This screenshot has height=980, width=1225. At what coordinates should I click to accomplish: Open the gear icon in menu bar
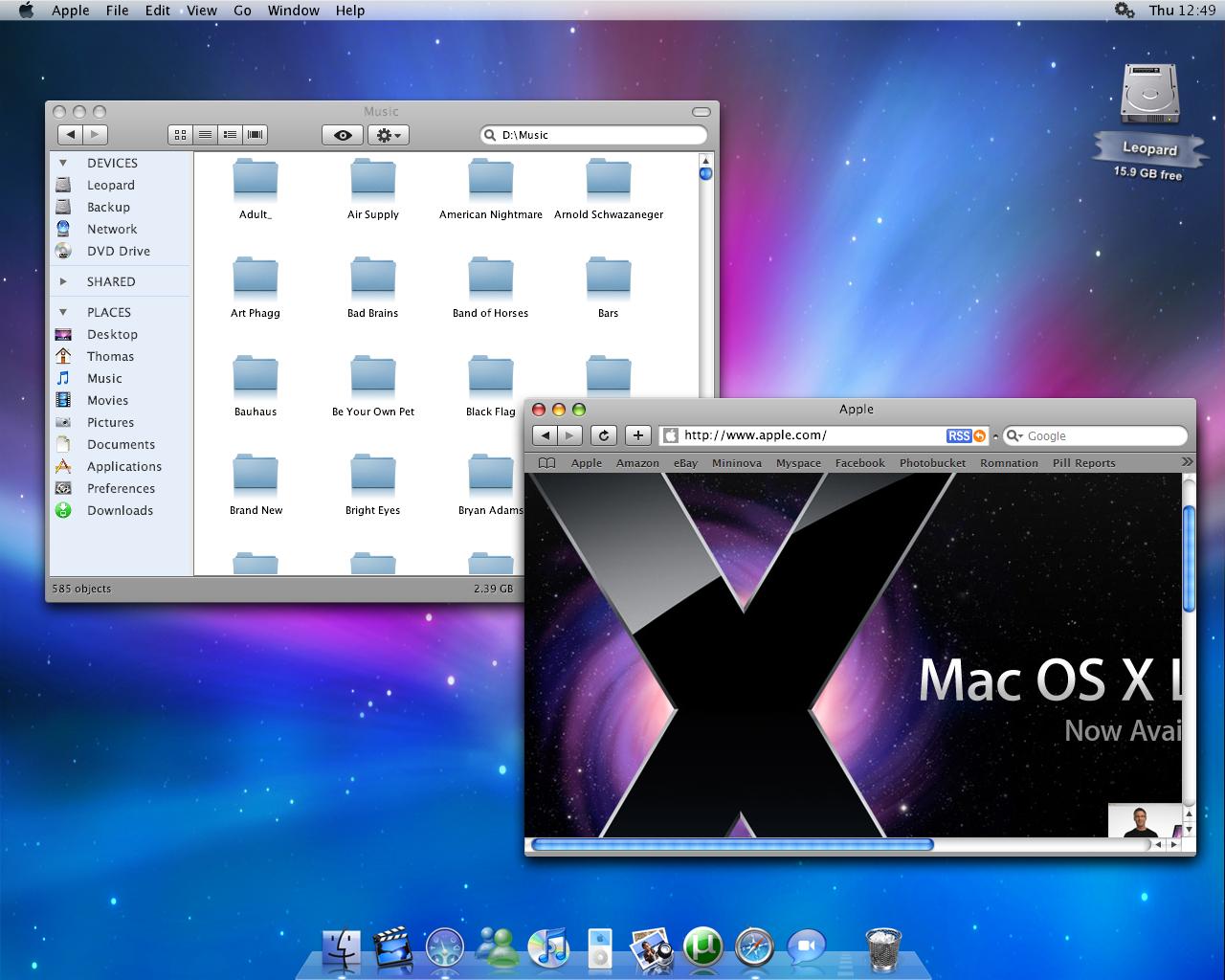[x=1125, y=11]
